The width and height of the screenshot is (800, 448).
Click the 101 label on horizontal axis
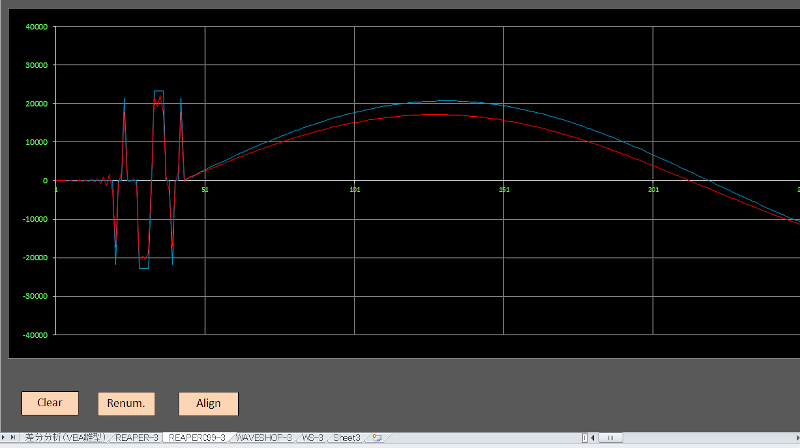click(x=354, y=189)
